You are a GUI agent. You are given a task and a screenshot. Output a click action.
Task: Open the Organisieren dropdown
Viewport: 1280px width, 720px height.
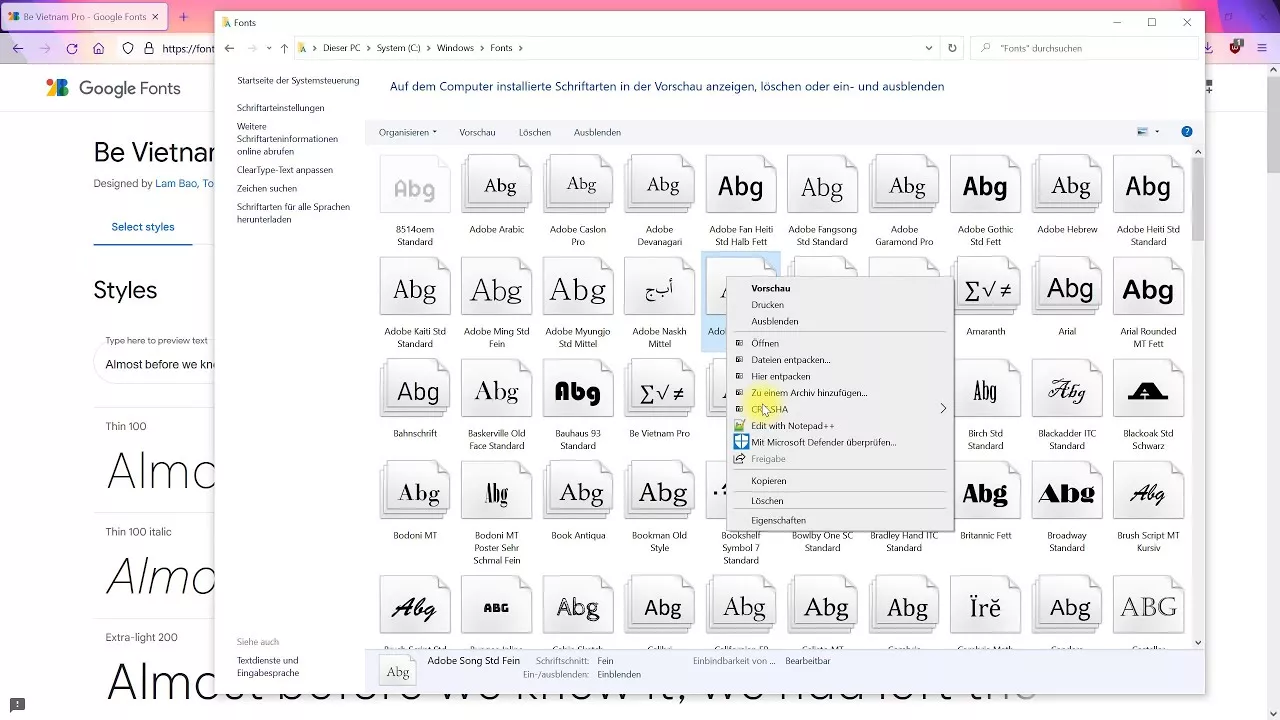click(406, 131)
